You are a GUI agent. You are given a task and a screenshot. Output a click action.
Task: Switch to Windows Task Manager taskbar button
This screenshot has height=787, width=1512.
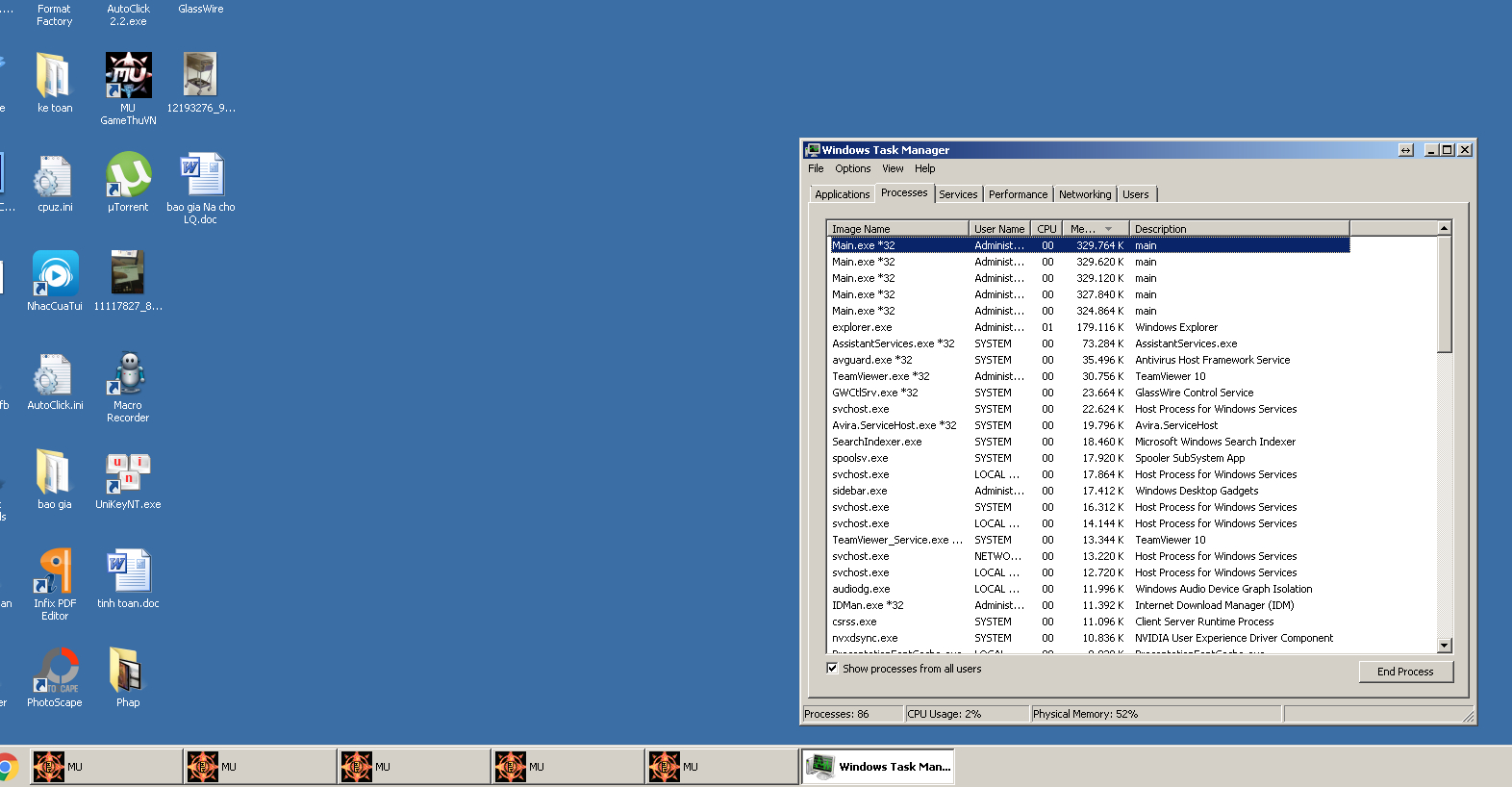[x=877, y=767]
